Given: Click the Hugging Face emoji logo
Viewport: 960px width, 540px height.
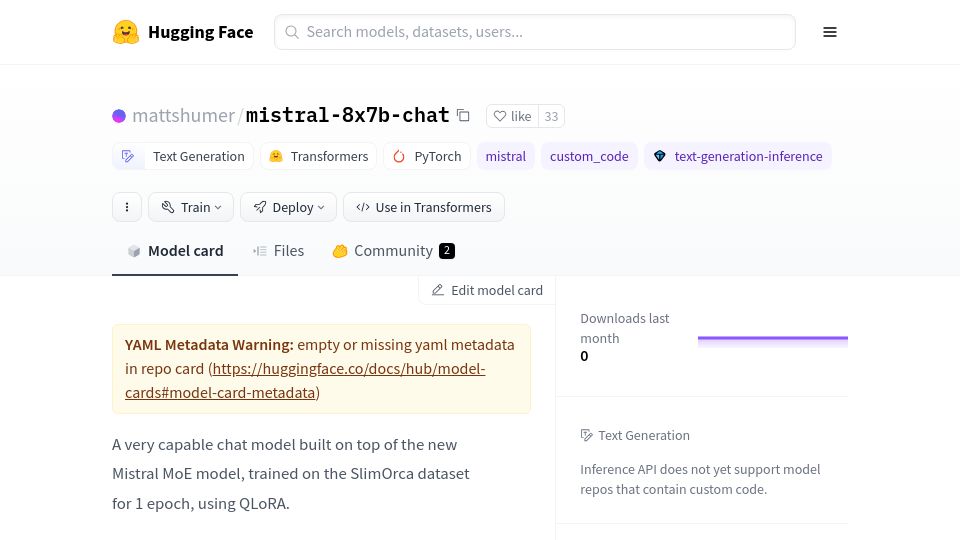Looking at the screenshot, I should 126,32.
